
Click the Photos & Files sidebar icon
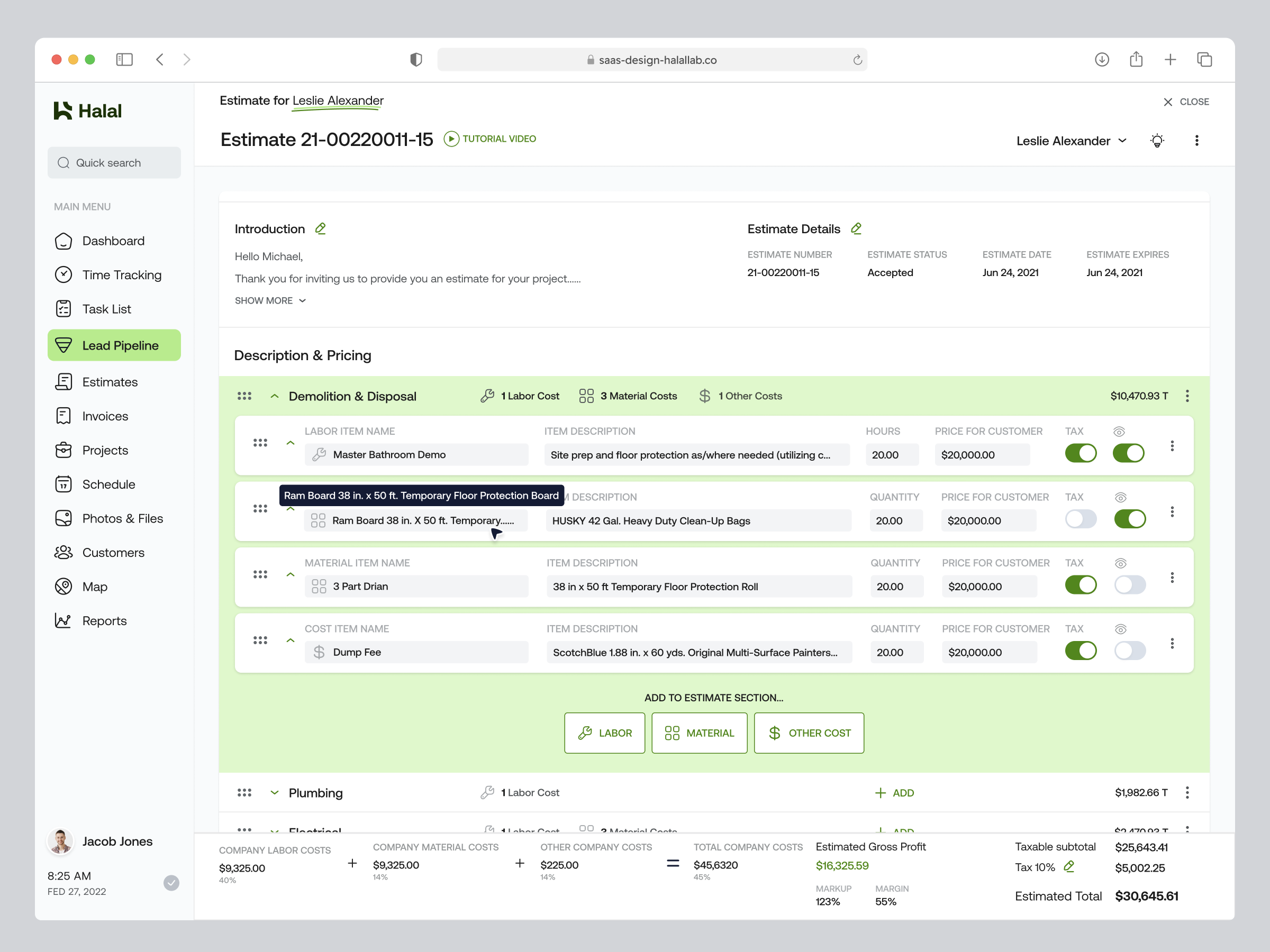(x=63, y=518)
